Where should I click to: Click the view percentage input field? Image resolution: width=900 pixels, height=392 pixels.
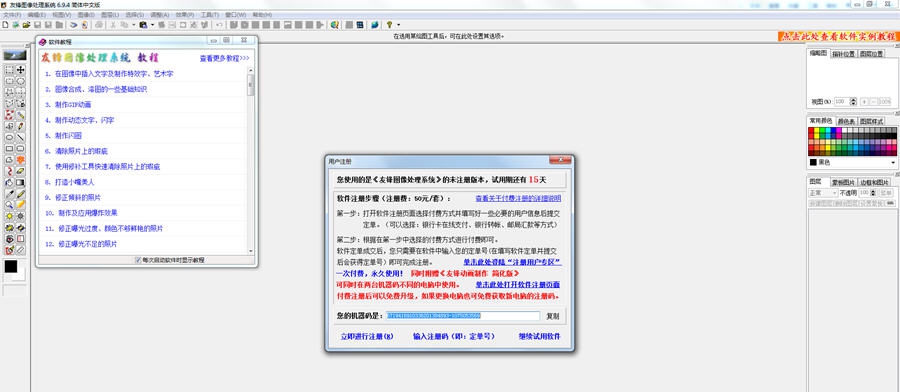[841, 102]
